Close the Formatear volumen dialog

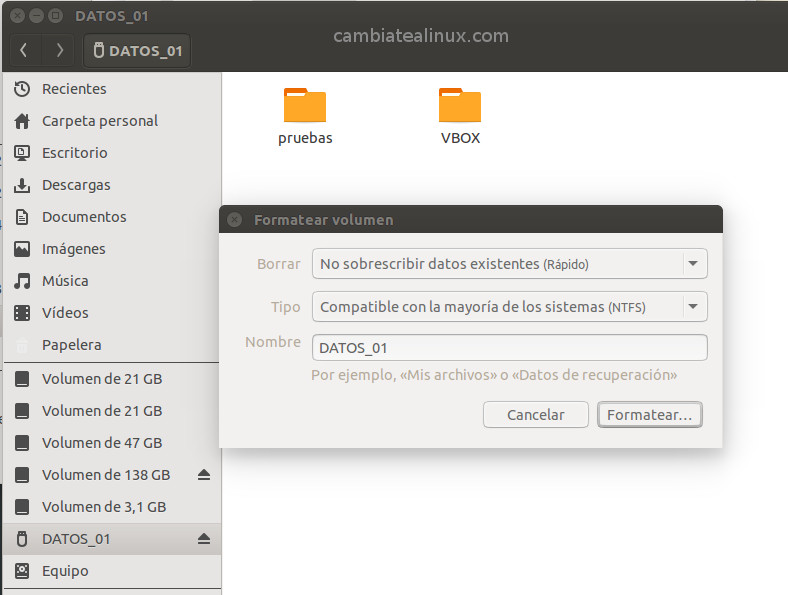(234, 220)
